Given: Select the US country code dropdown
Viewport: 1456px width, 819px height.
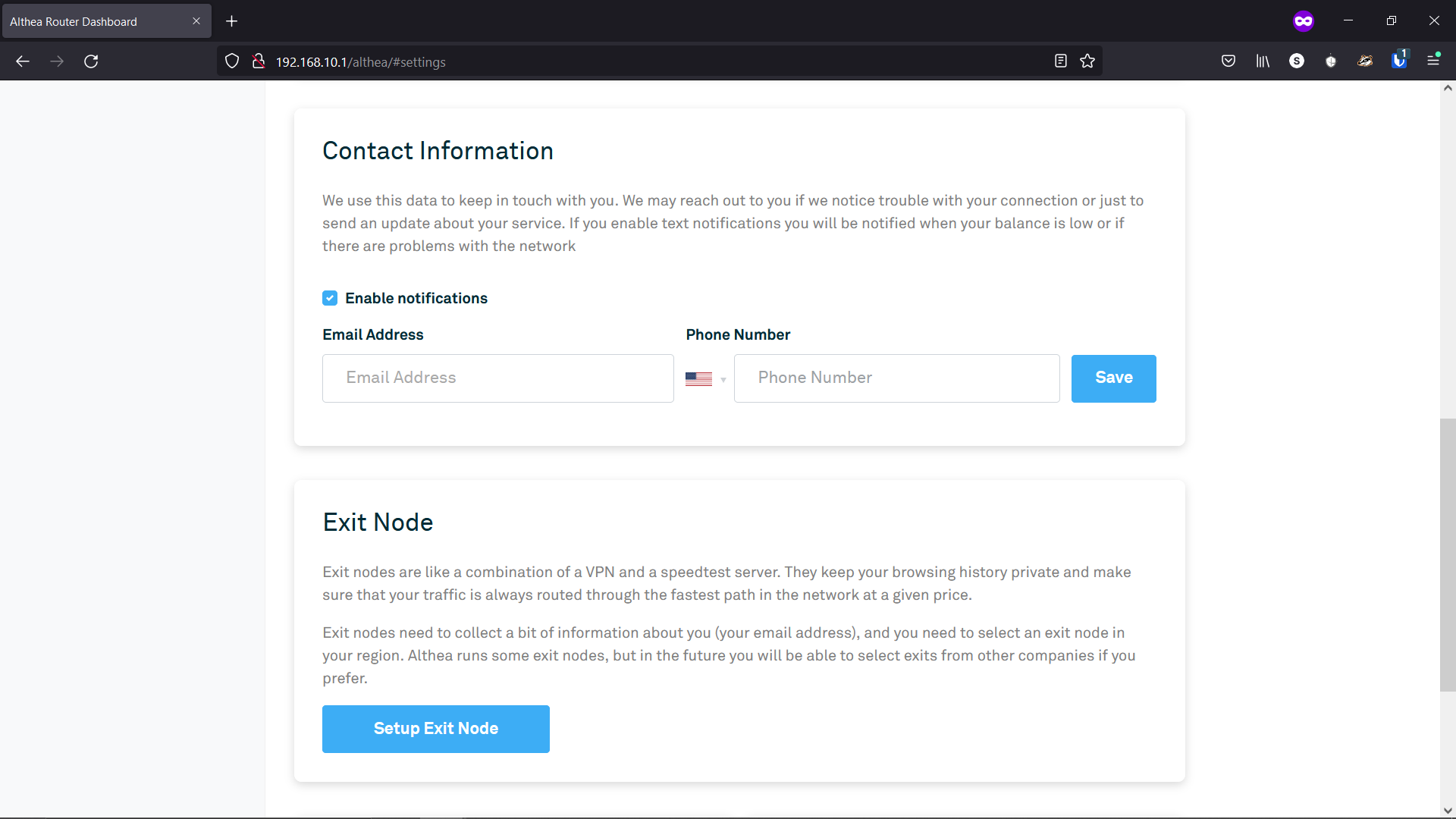Looking at the screenshot, I should [707, 378].
